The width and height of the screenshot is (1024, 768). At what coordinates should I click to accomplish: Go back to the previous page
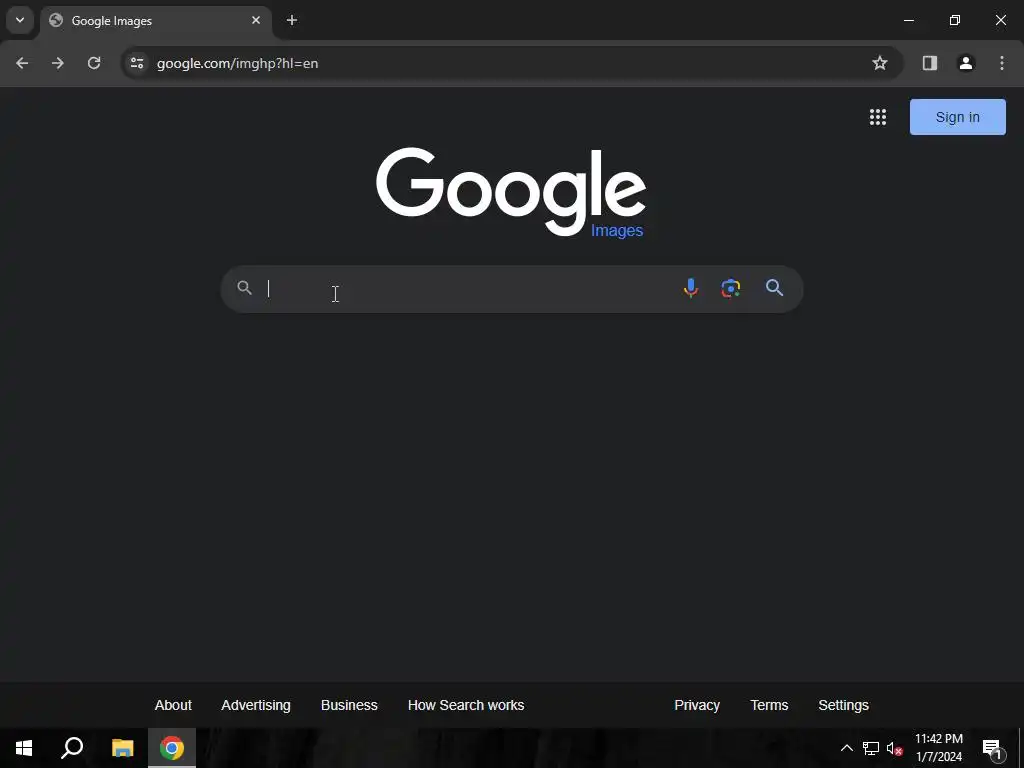pos(22,63)
